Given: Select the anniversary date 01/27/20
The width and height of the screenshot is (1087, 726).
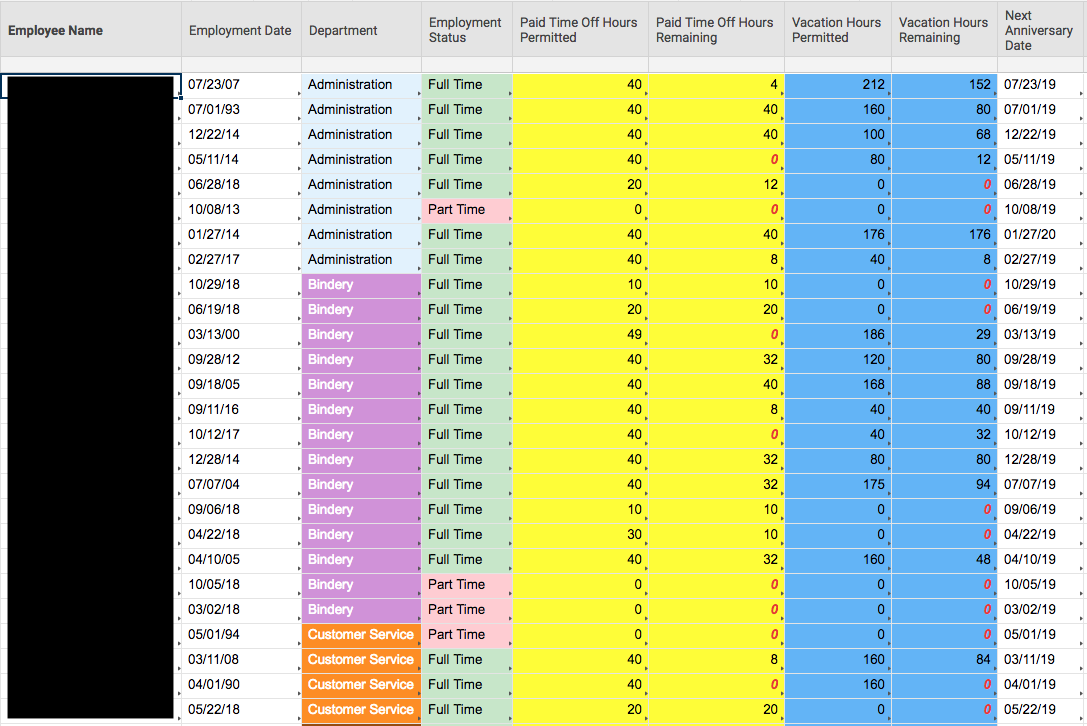Looking at the screenshot, I should tap(1042, 234).
